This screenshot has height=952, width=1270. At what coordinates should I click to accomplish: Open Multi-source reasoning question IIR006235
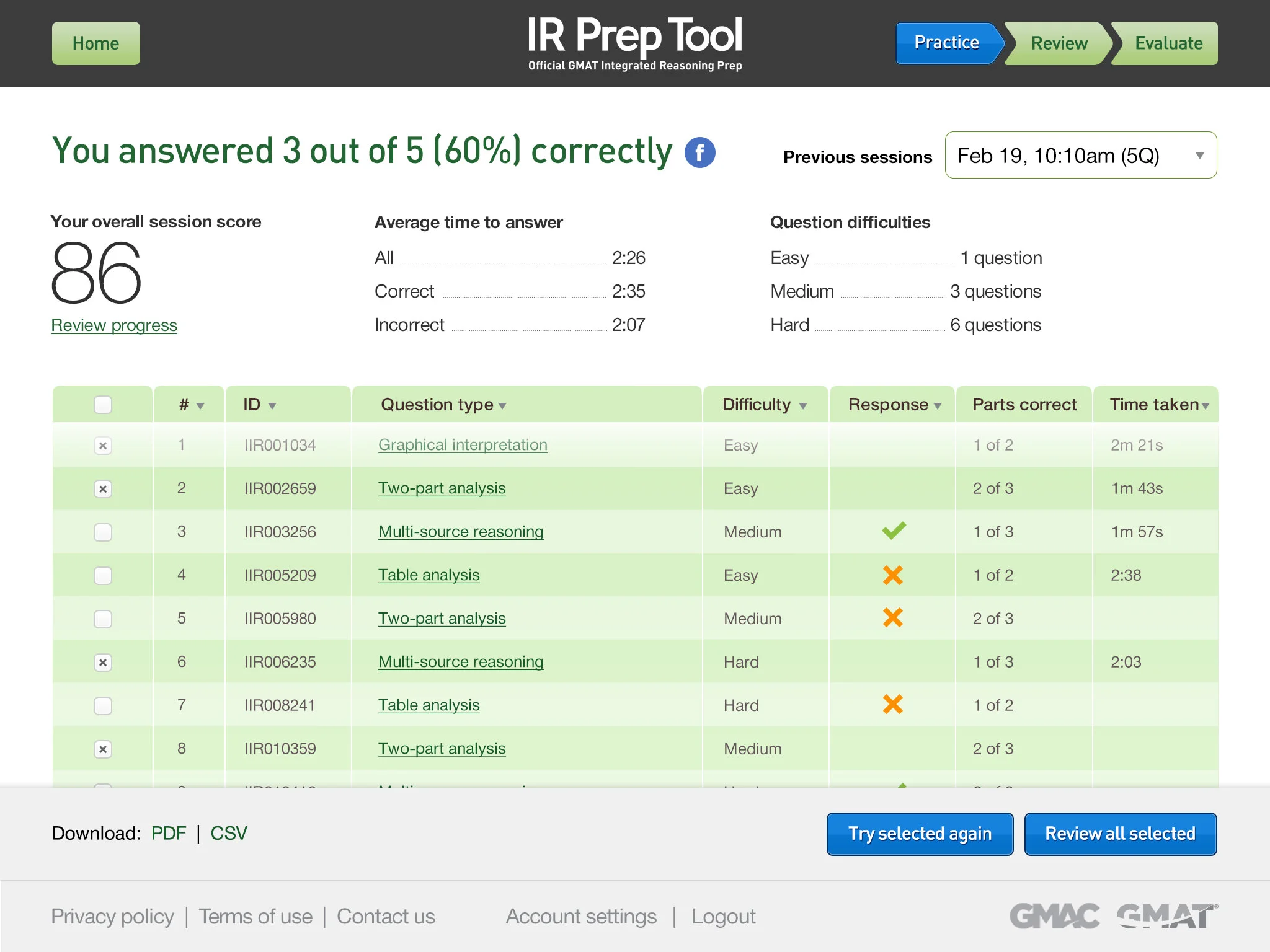461,662
